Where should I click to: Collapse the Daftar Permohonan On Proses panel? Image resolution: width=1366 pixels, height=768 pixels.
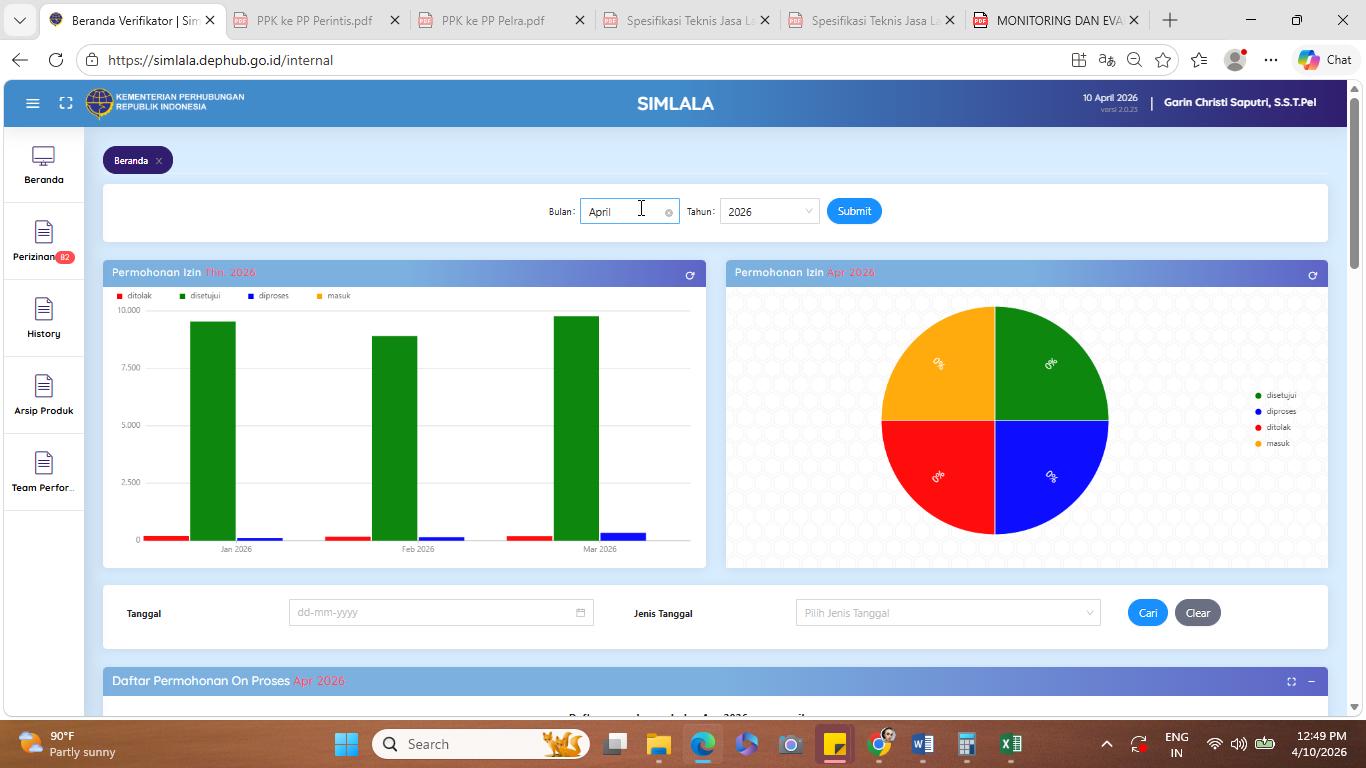[x=1311, y=681]
